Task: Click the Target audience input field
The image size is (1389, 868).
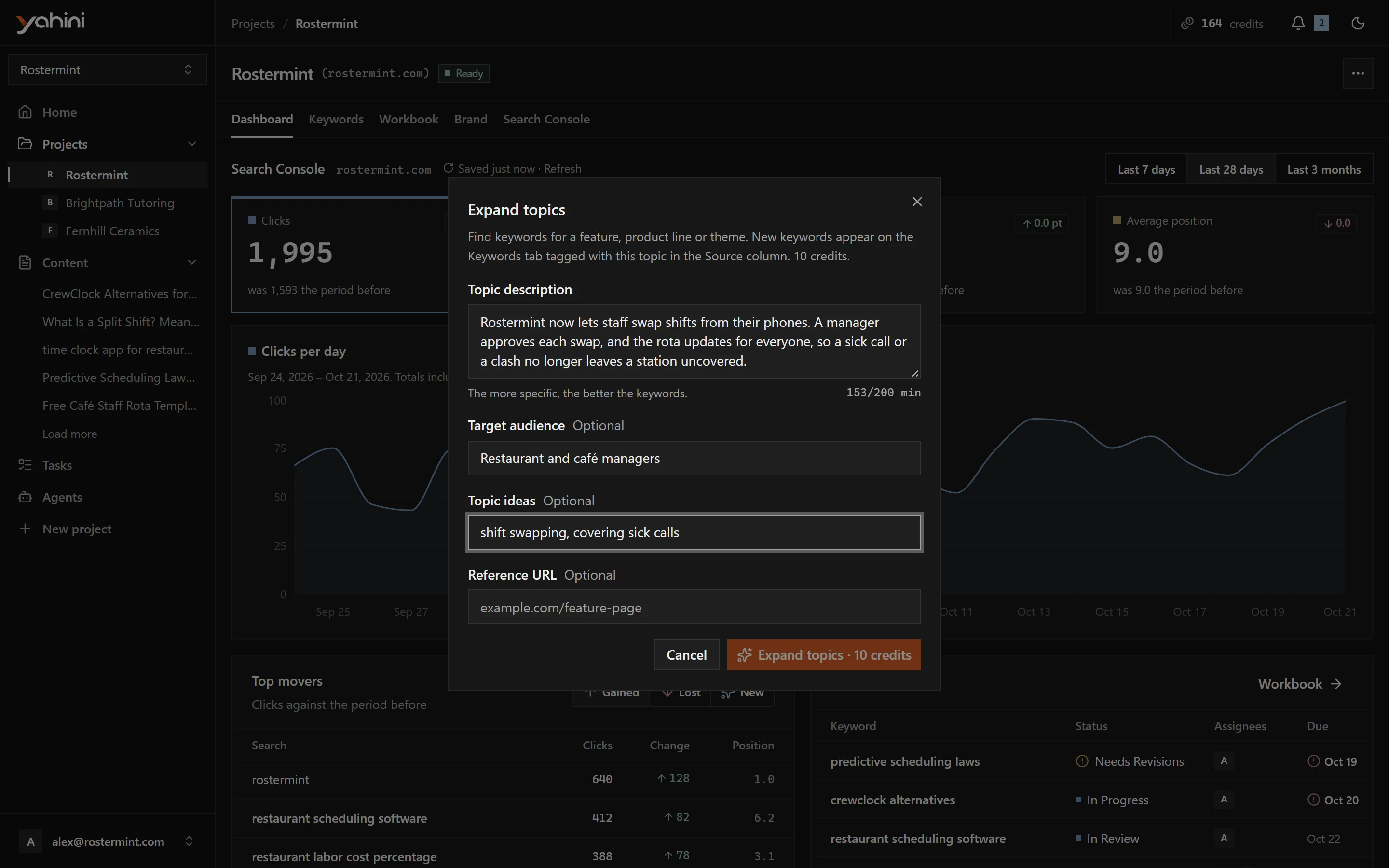Action: [x=694, y=458]
